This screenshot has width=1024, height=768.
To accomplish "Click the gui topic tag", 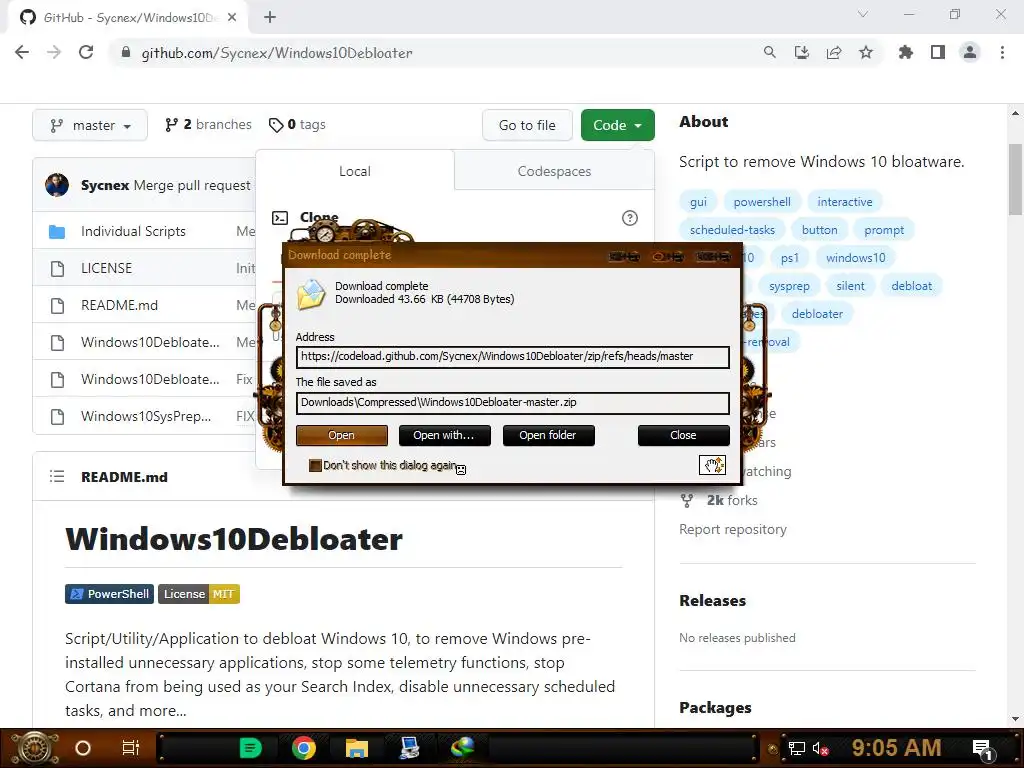I will pyautogui.click(x=698, y=202).
